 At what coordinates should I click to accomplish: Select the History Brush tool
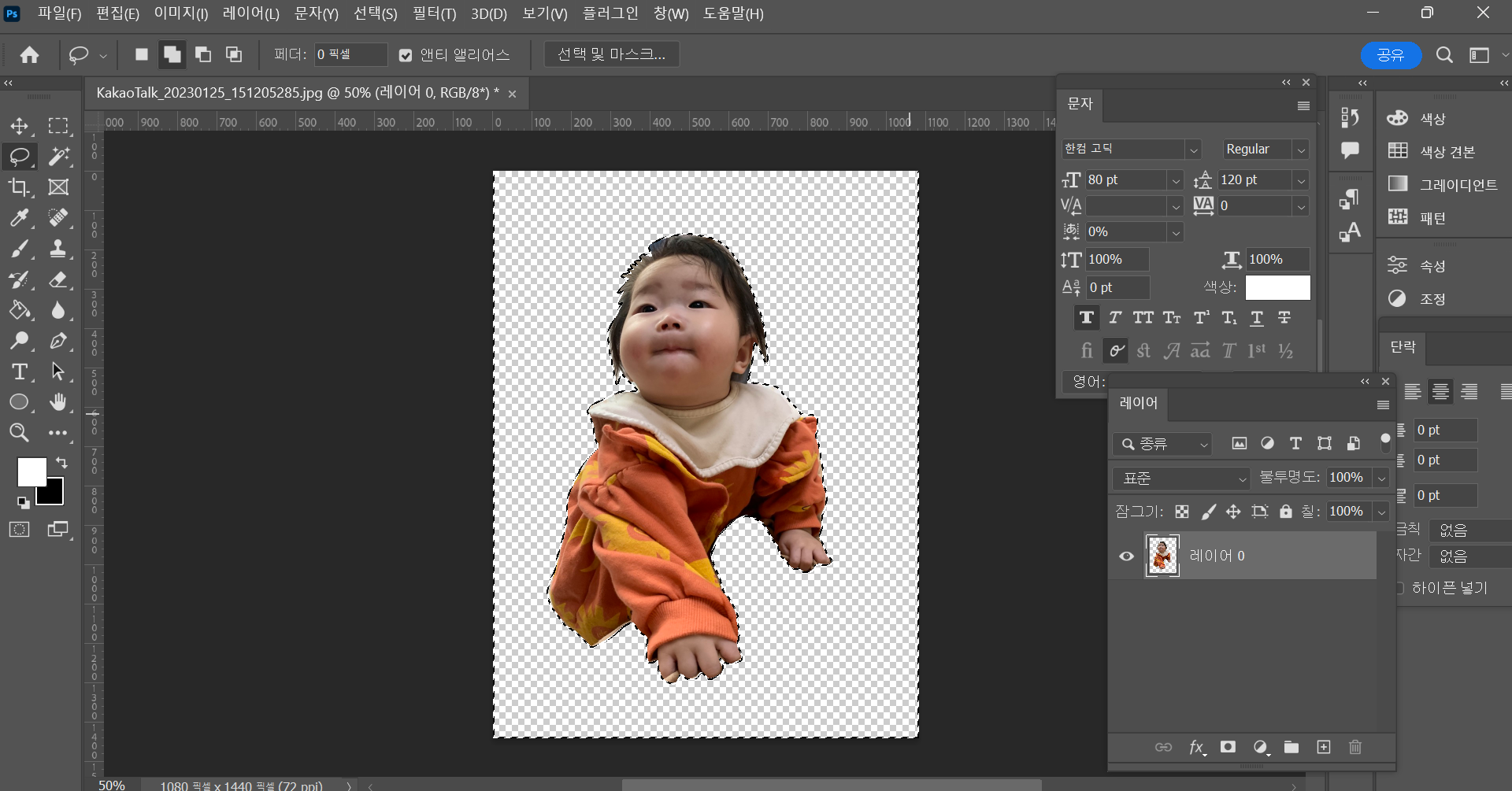pyautogui.click(x=20, y=279)
